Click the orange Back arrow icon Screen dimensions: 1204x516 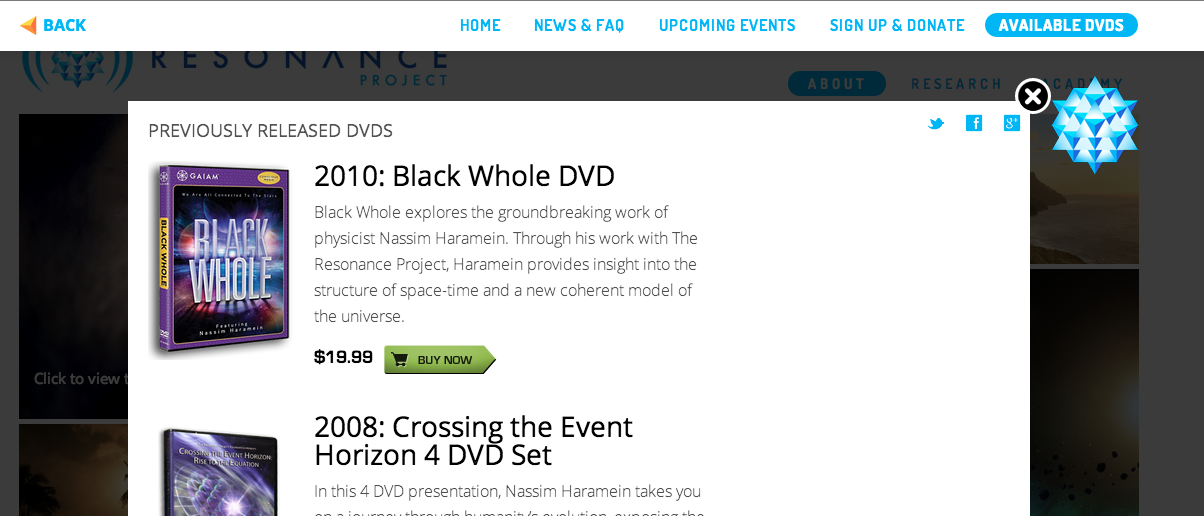(x=29, y=25)
